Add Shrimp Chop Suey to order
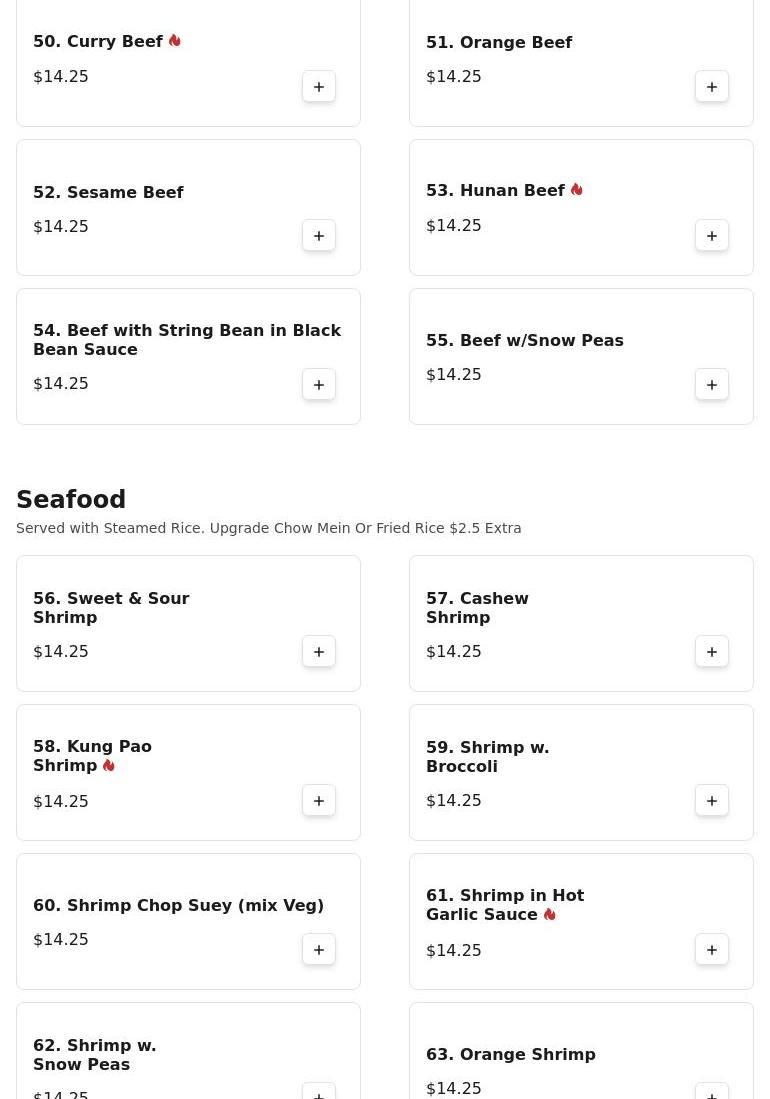 point(319,950)
